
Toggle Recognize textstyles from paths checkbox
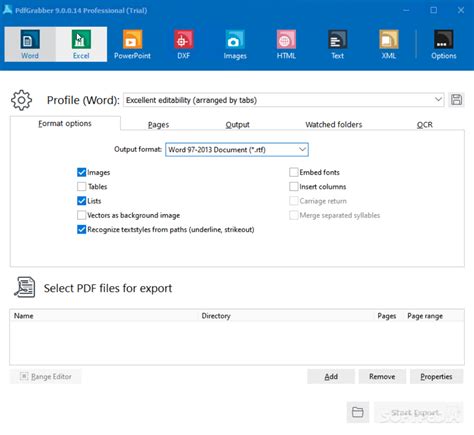click(x=81, y=230)
